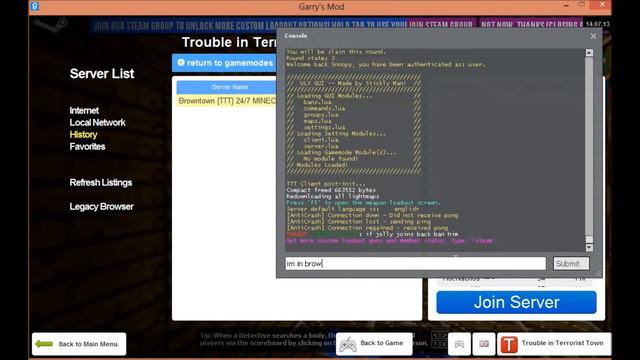The height and width of the screenshot is (360, 640).
Task: Select Local Network server list
Action: pyautogui.click(x=97, y=122)
